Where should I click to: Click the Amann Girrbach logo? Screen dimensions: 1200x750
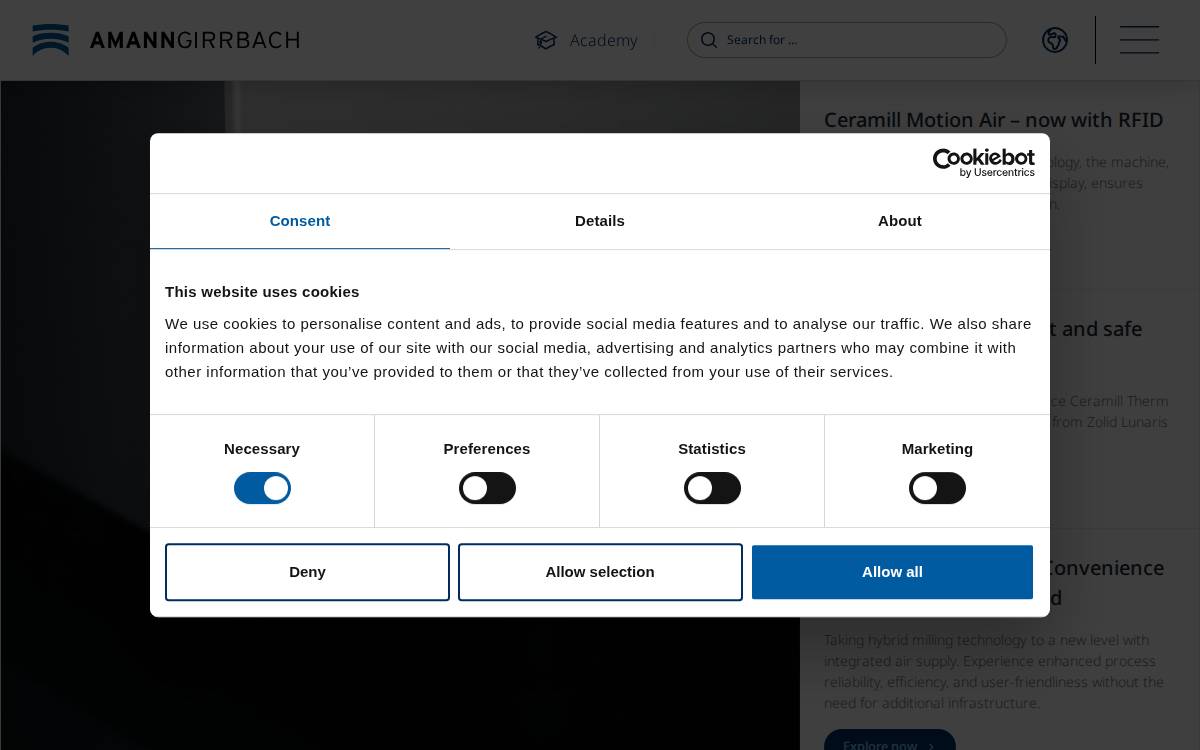(x=166, y=40)
